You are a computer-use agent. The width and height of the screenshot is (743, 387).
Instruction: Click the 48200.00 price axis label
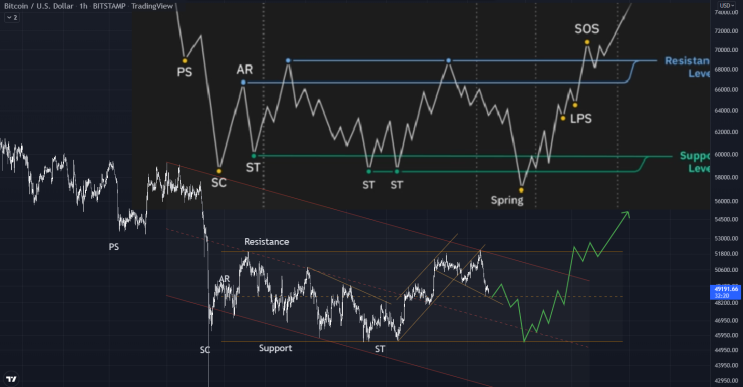pyautogui.click(x=725, y=302)
